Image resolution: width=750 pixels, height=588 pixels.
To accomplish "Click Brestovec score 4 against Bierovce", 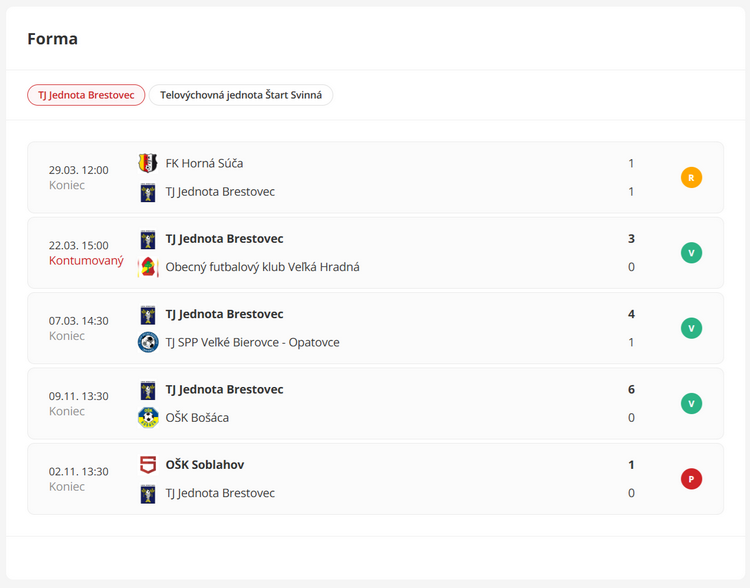I will tap(631, 314).
